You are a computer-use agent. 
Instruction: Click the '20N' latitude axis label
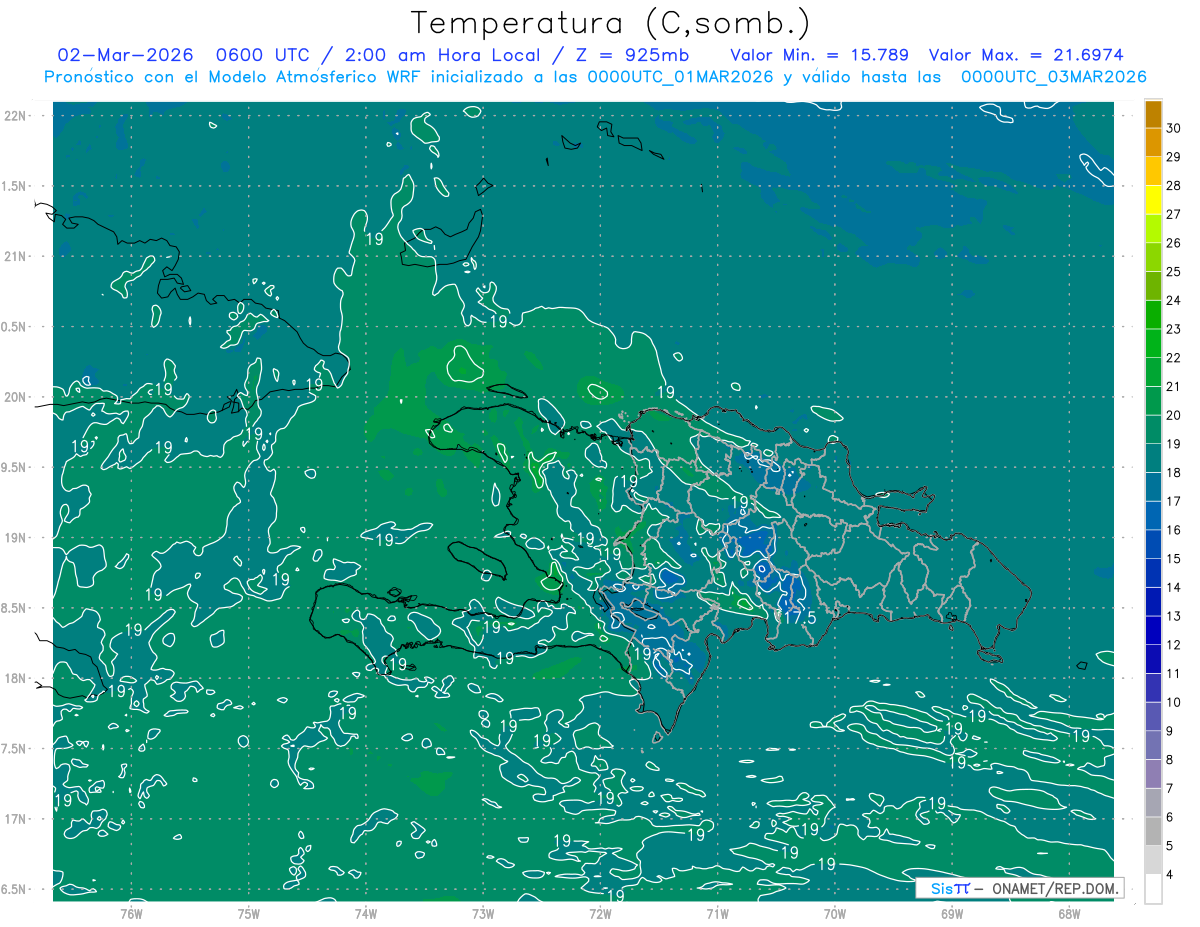tap(13, 397)
